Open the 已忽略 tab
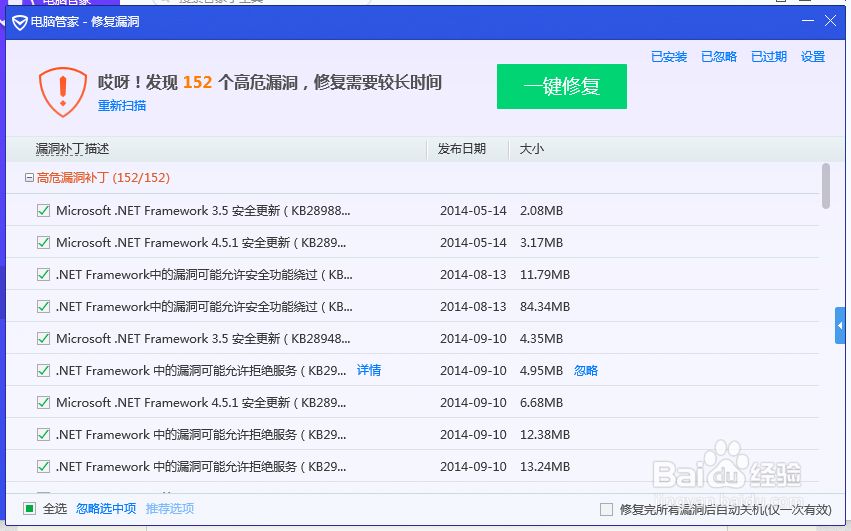Image resolution: width=851 pixels, height=531 pixels. pyautogui.click(x=719, y=56)
